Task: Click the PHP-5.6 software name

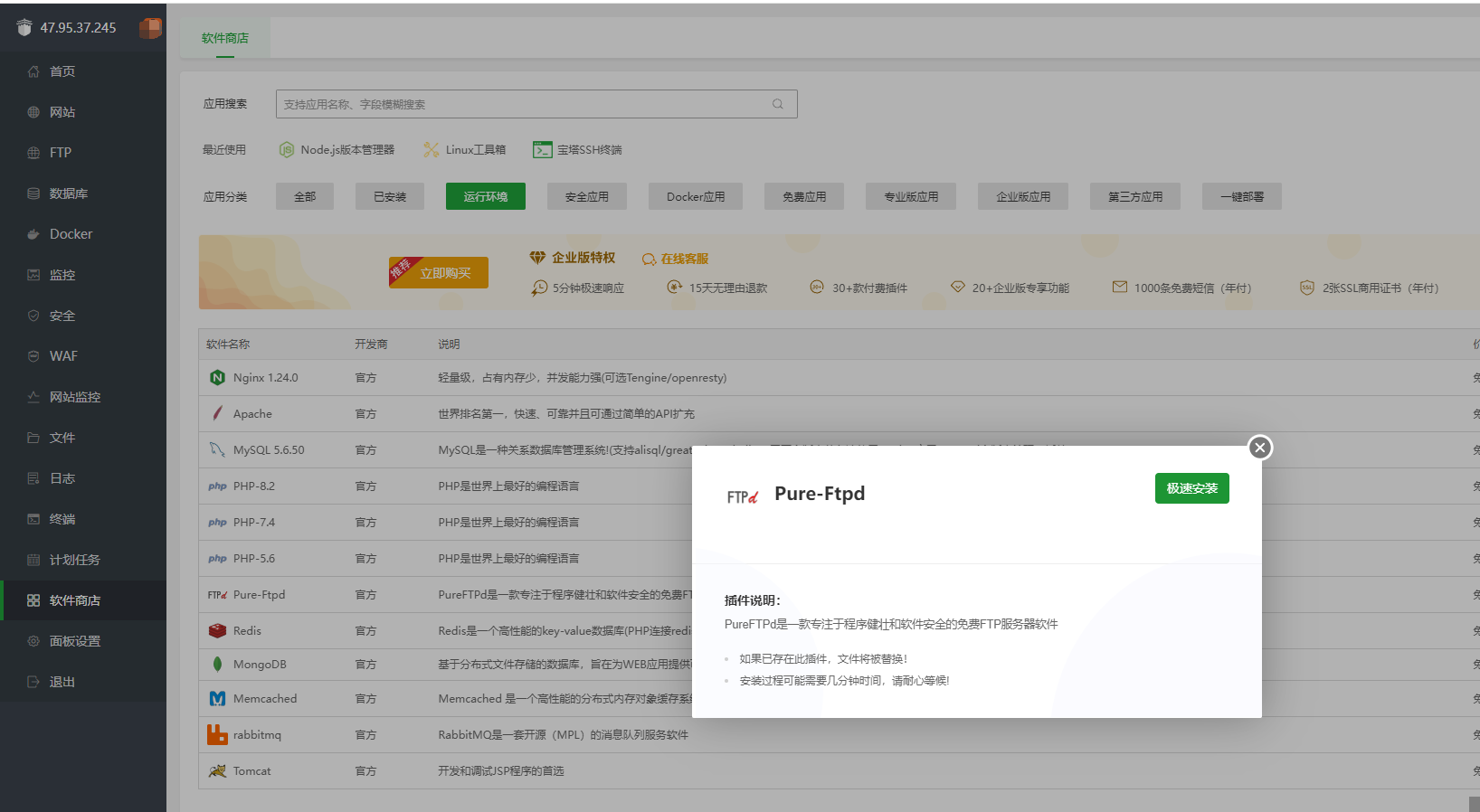Action: tap(254, 558)
